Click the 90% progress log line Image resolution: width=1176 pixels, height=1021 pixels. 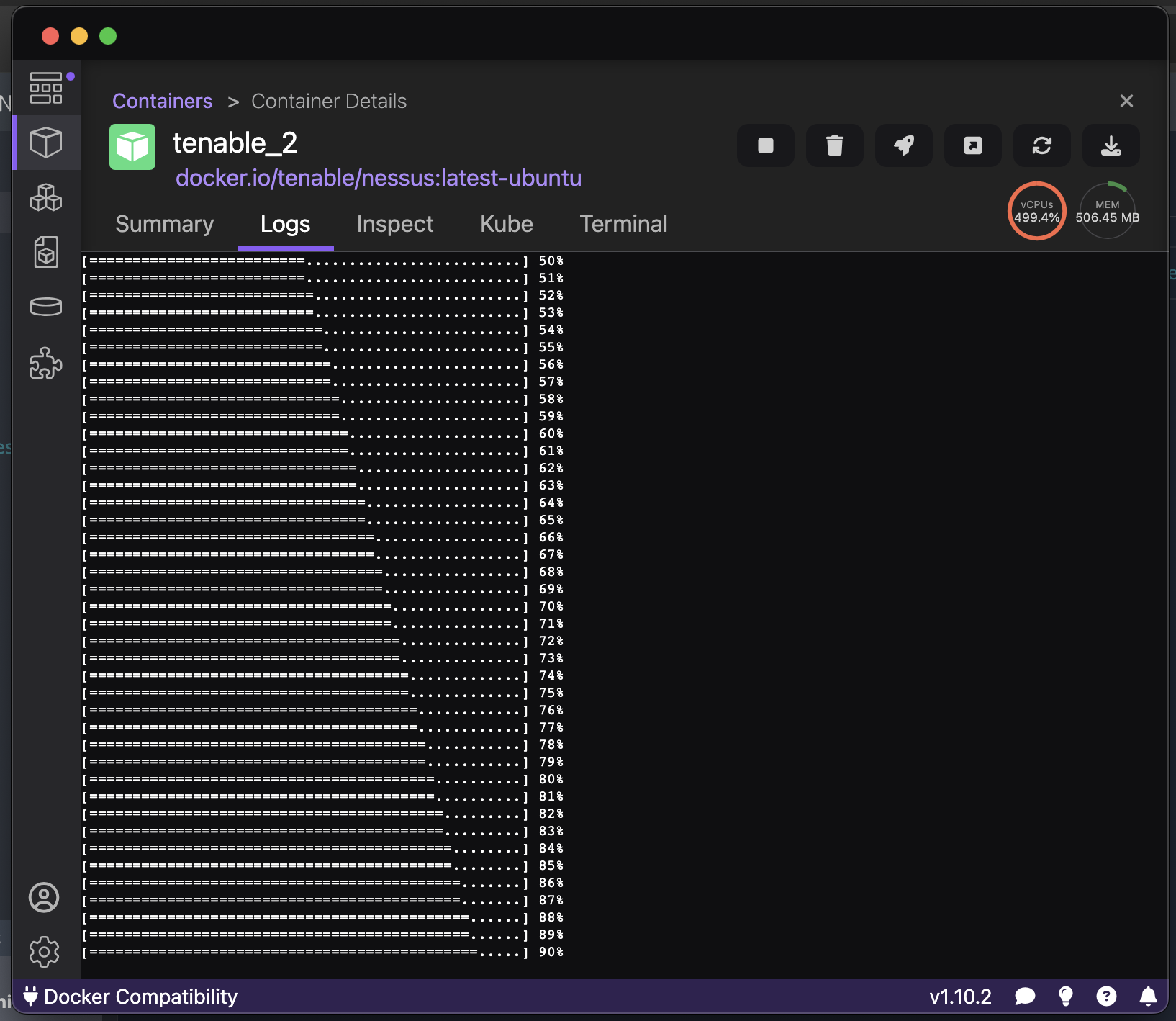coord(323,952)
